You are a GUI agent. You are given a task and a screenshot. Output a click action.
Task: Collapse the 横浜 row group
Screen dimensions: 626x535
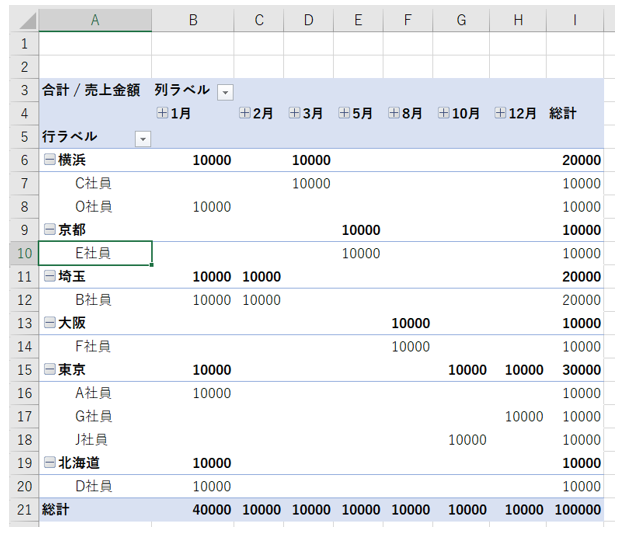coord(49,160)
